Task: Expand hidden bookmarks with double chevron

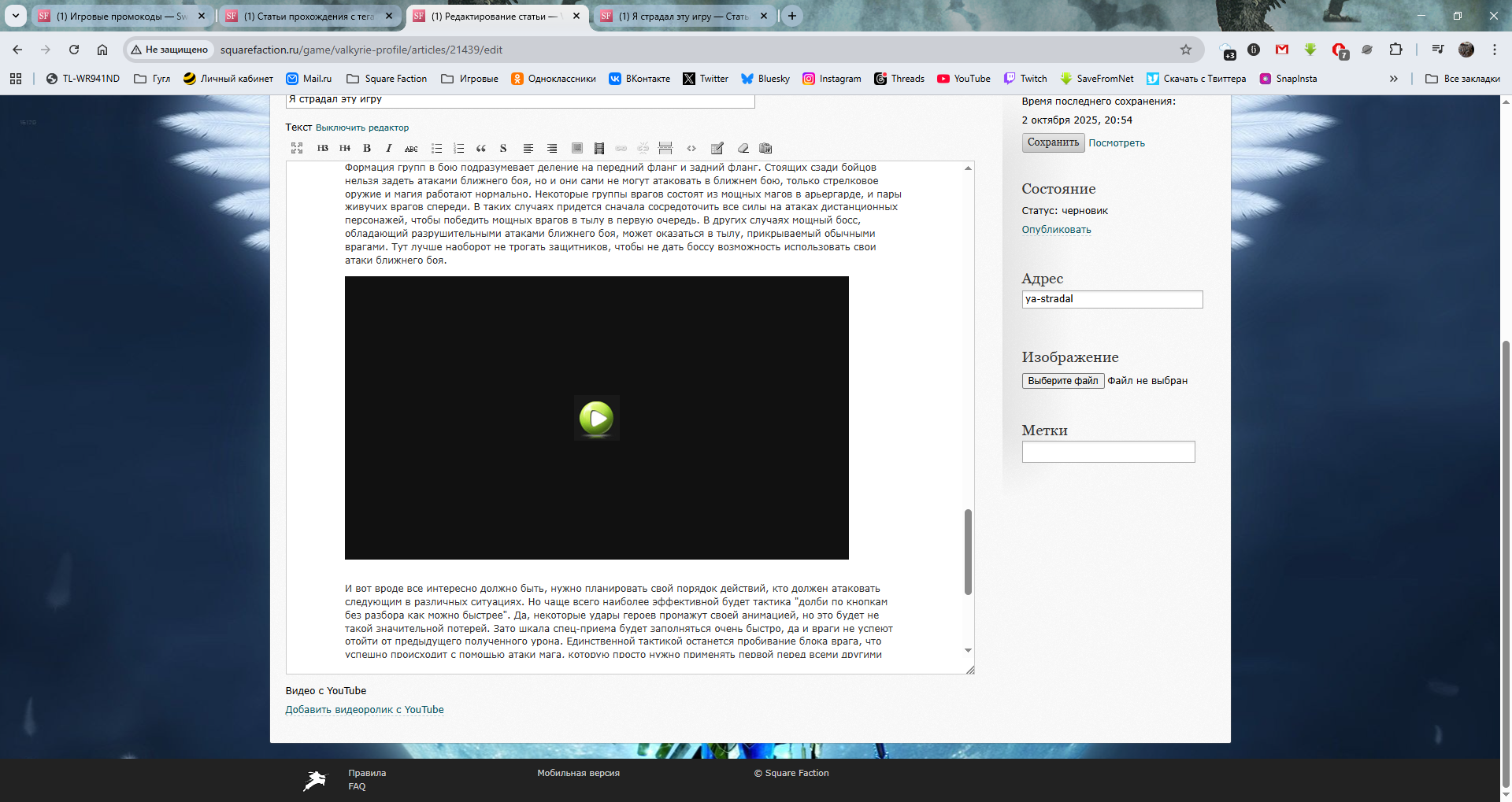Action: [x=1393, y=79]
